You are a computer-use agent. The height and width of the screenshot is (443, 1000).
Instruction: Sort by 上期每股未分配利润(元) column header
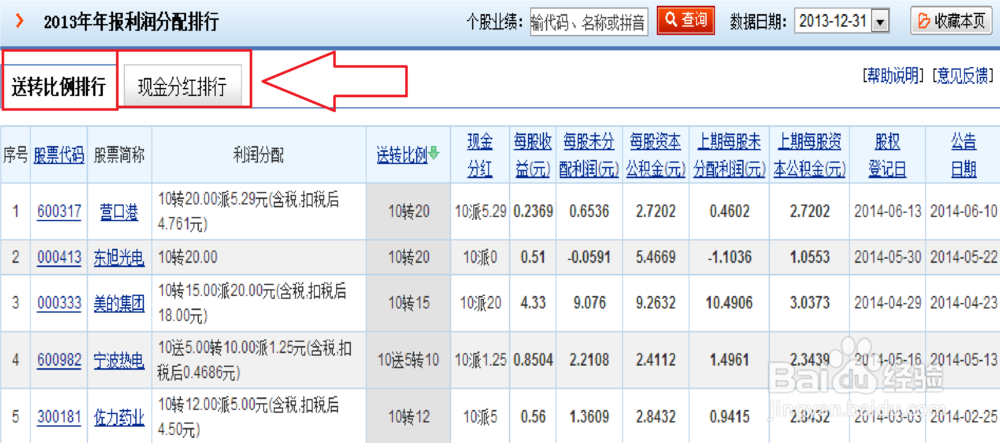click(730, 155)
